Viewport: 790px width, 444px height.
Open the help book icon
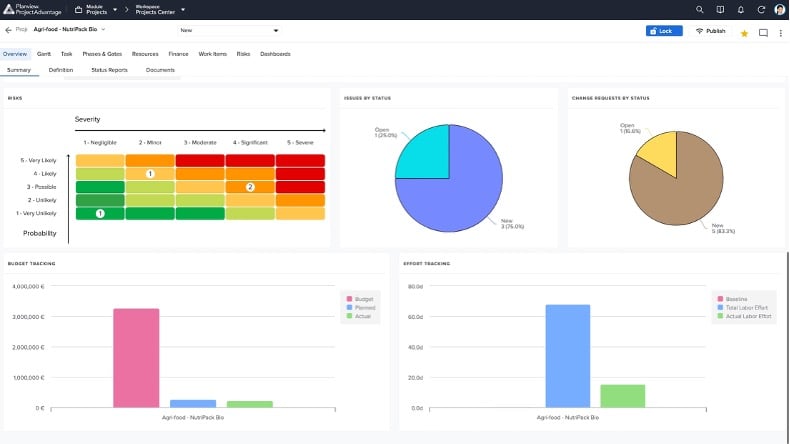click(721, 9)
